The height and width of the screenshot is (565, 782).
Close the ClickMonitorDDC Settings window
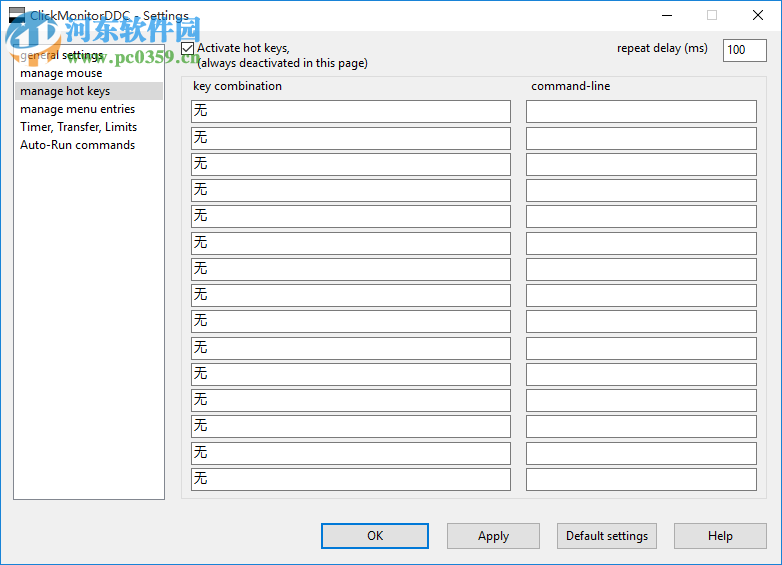pyautogui.click(x=758, y=15)
